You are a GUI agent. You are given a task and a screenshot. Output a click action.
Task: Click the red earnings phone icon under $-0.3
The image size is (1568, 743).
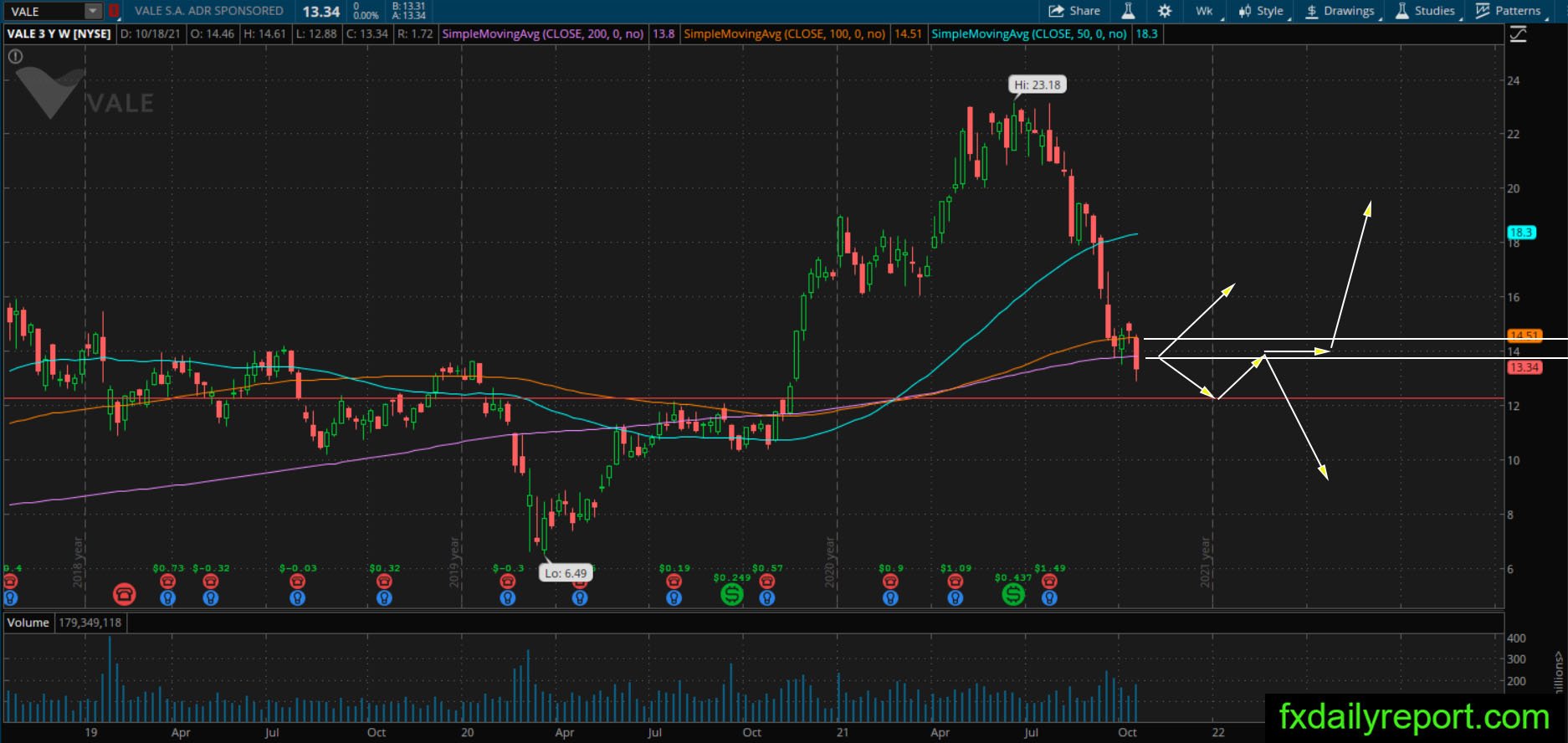[x=507, y=582]
